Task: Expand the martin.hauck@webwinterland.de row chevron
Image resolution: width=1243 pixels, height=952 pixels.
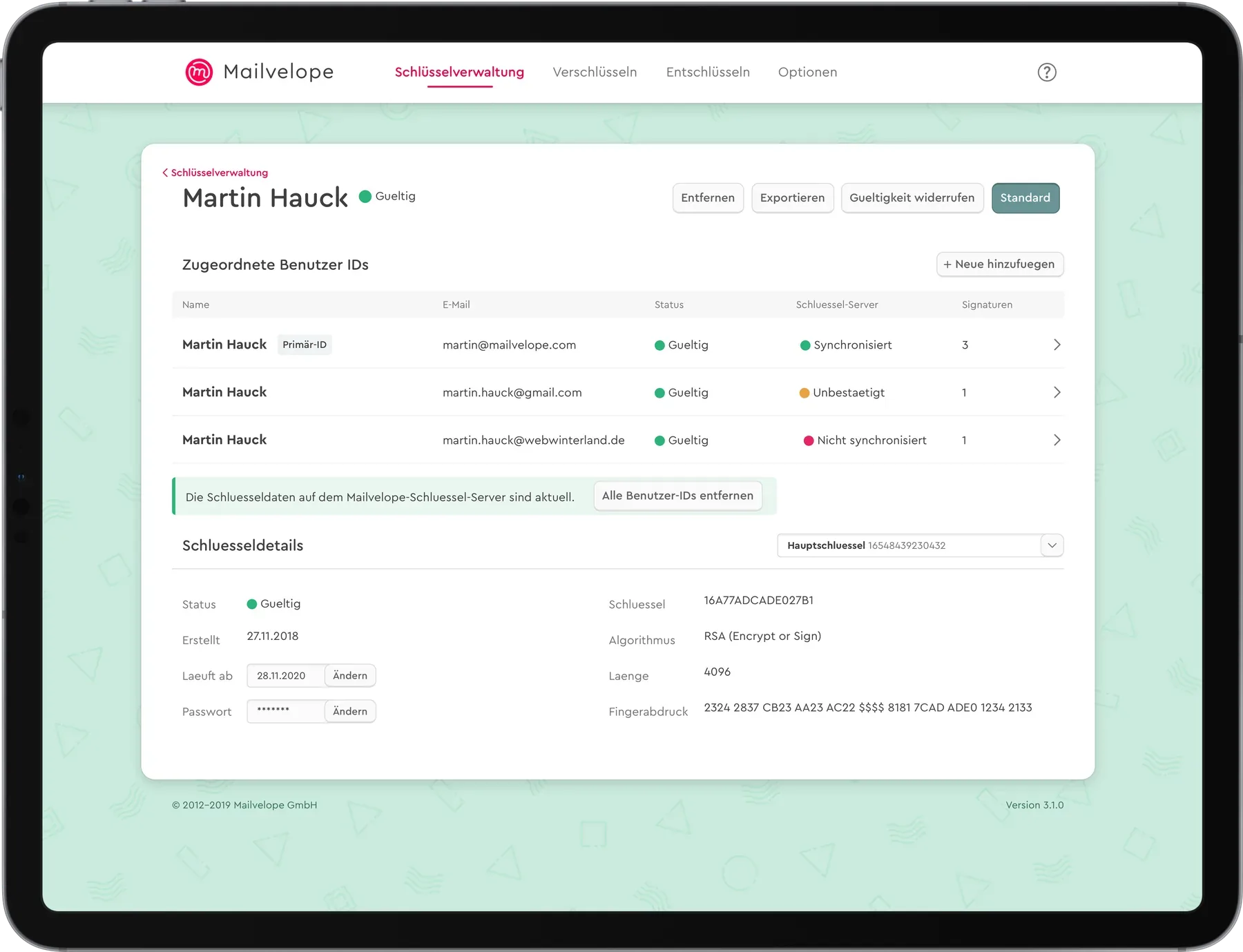Action: 1057,440
